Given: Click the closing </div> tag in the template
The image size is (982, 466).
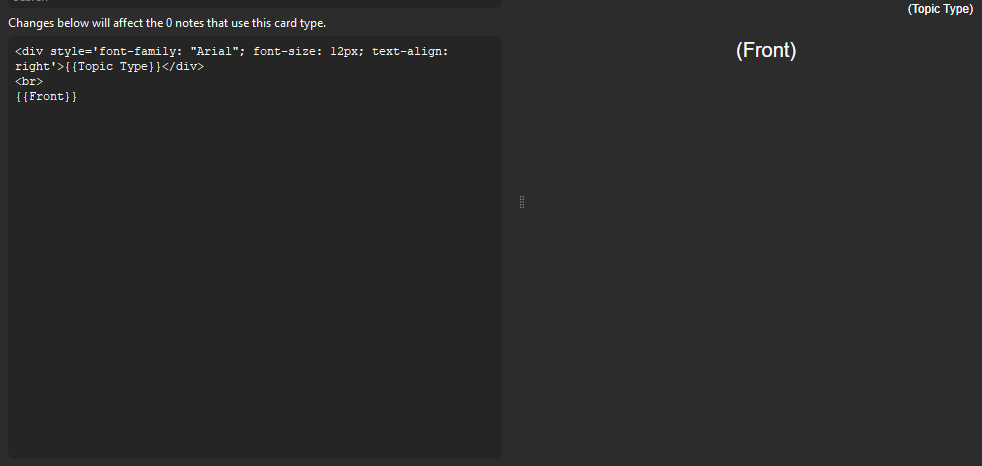Looking at the screenshot, I should point(183,66).
